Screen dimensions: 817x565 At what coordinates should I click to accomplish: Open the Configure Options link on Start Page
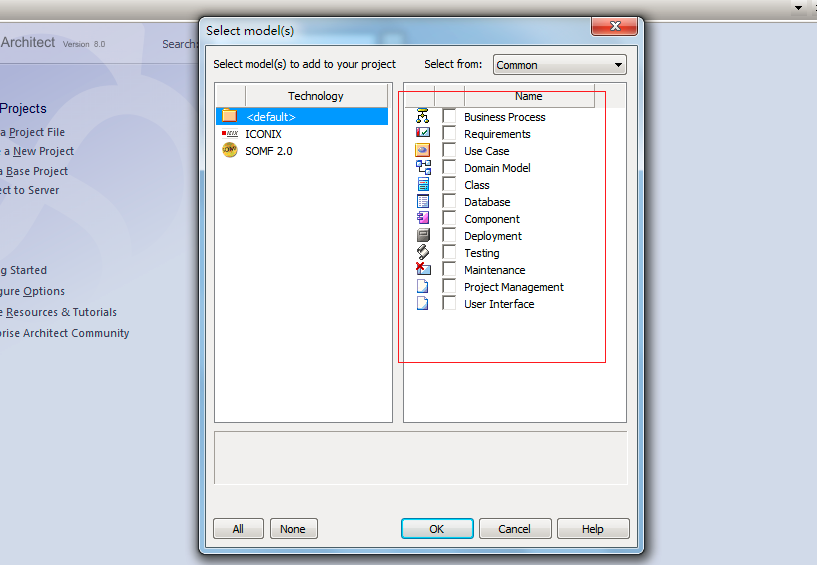[x=32, y=291]
